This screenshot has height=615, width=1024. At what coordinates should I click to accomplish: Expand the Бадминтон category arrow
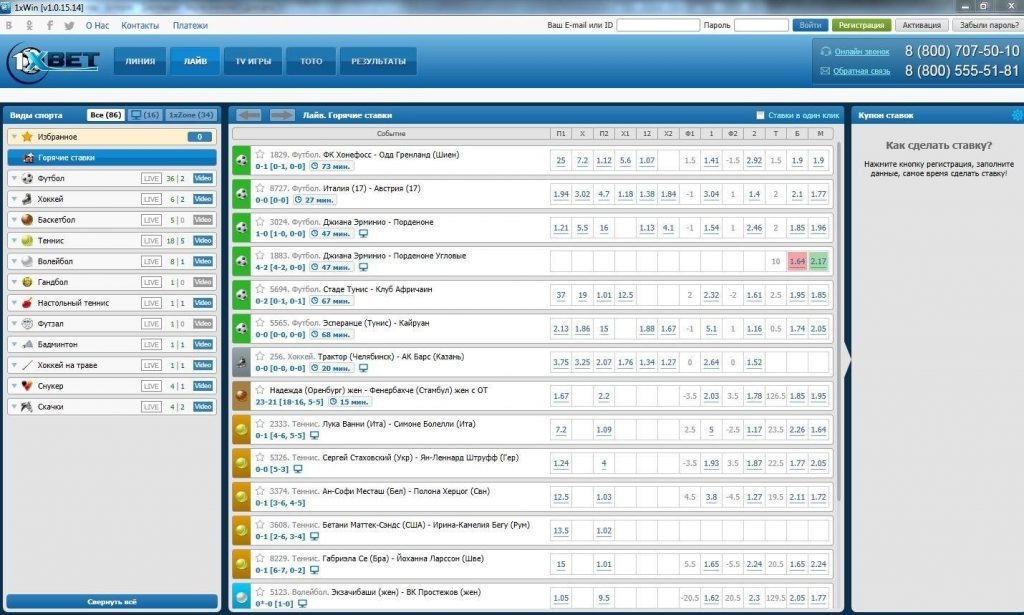pos(14,345)
